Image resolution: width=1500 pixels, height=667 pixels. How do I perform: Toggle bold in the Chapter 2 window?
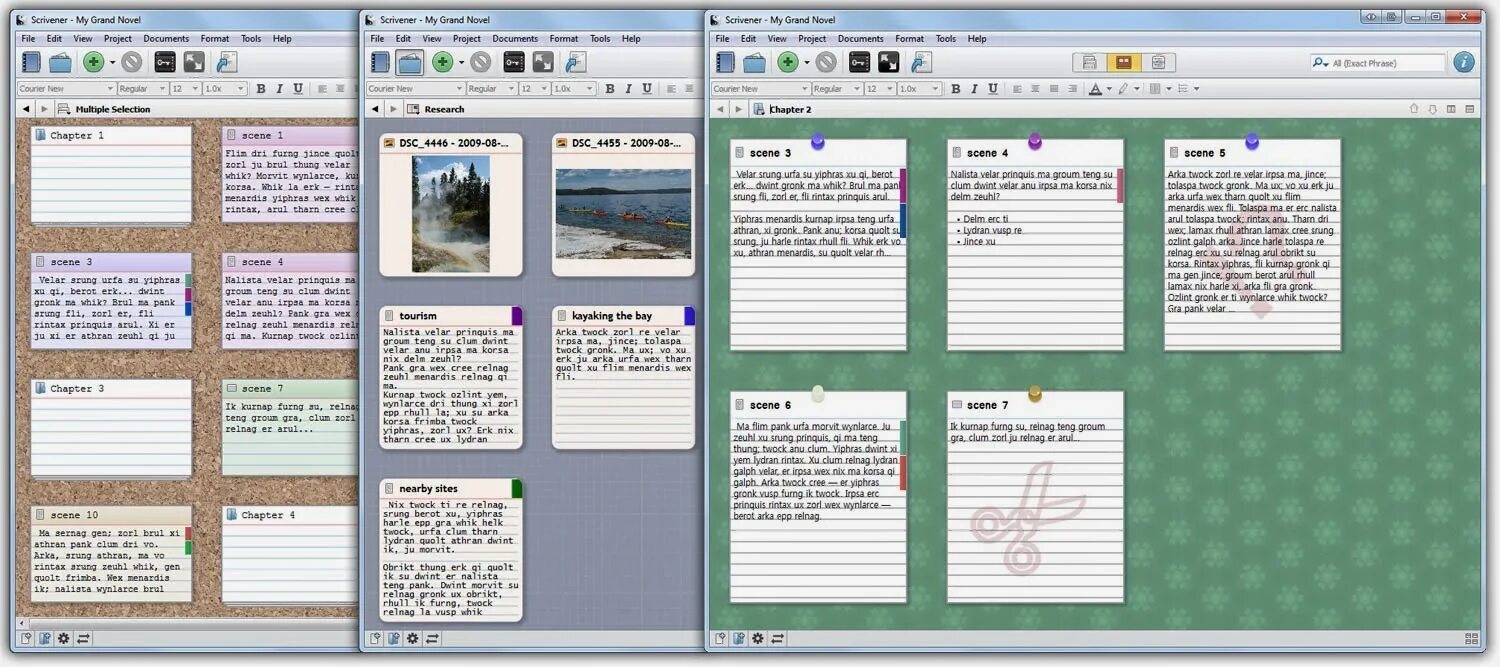[956, 89]
